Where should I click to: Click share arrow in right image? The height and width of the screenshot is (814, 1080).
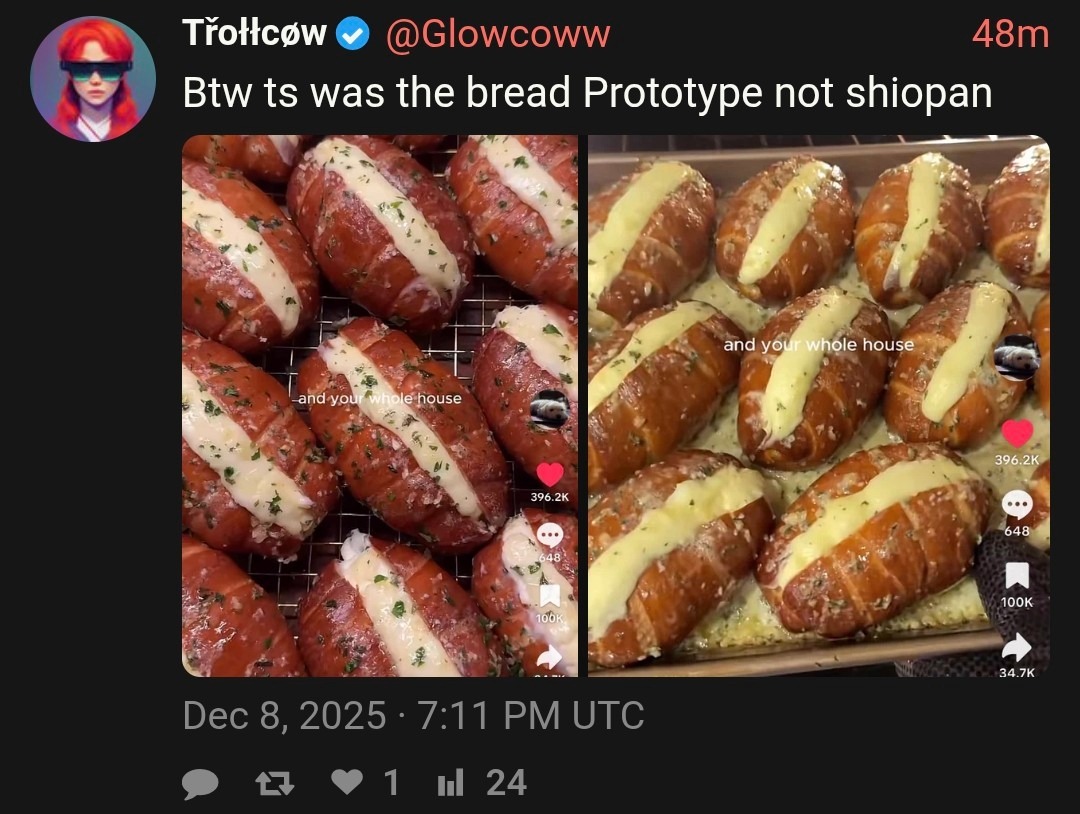pos(1017,647)
